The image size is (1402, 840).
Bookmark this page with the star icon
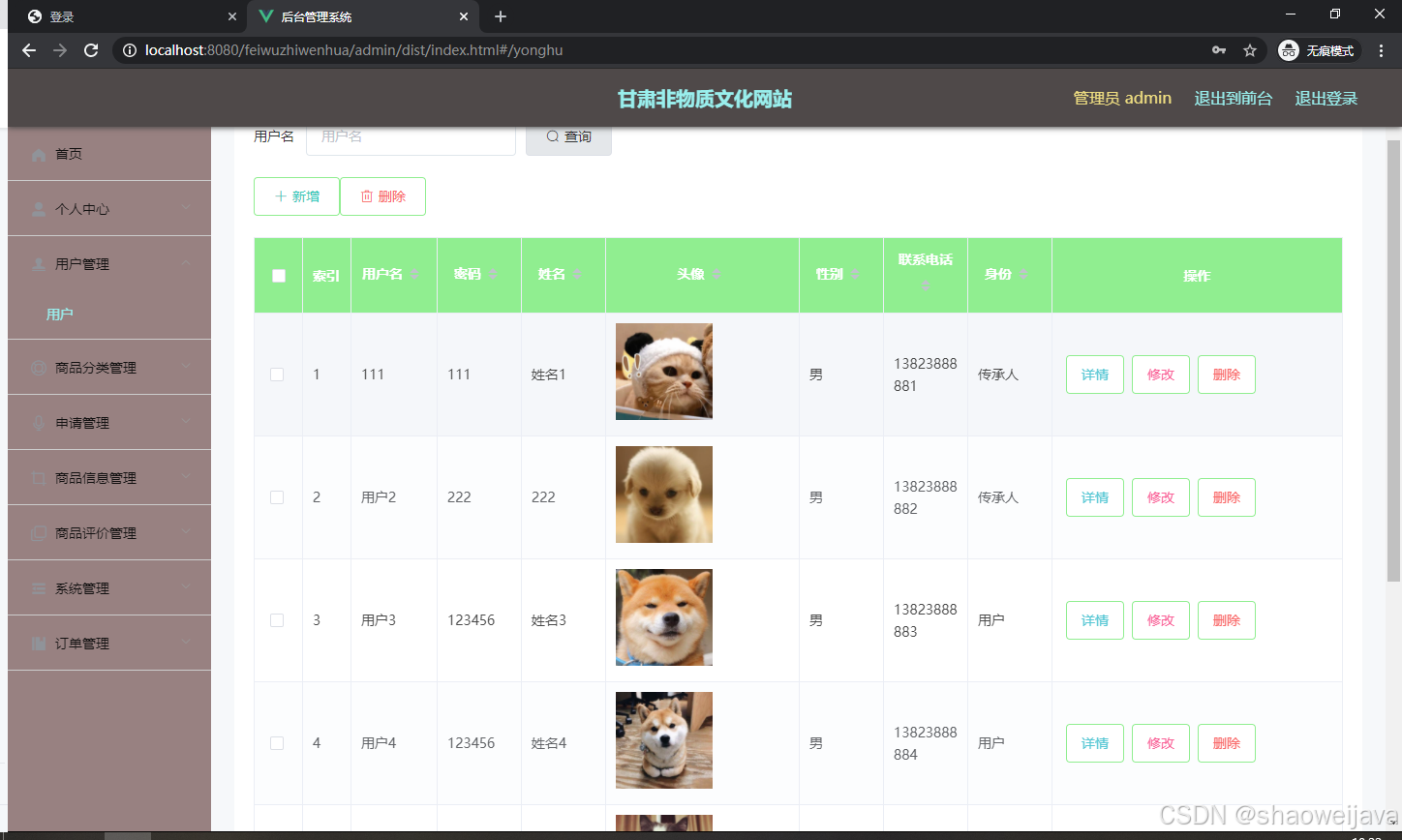(1250, 50)
